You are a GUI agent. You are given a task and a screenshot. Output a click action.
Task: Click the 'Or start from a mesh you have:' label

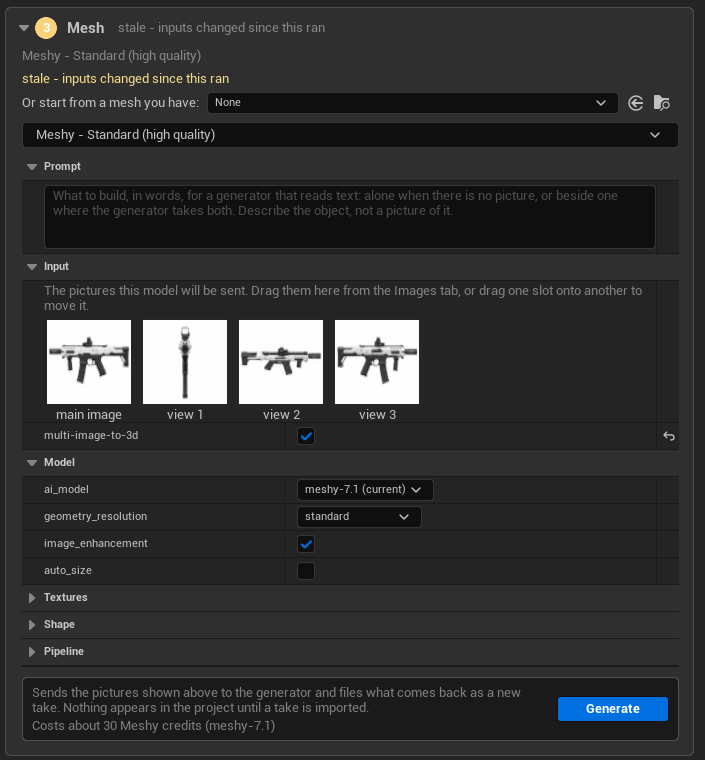(x=110, y=103)
